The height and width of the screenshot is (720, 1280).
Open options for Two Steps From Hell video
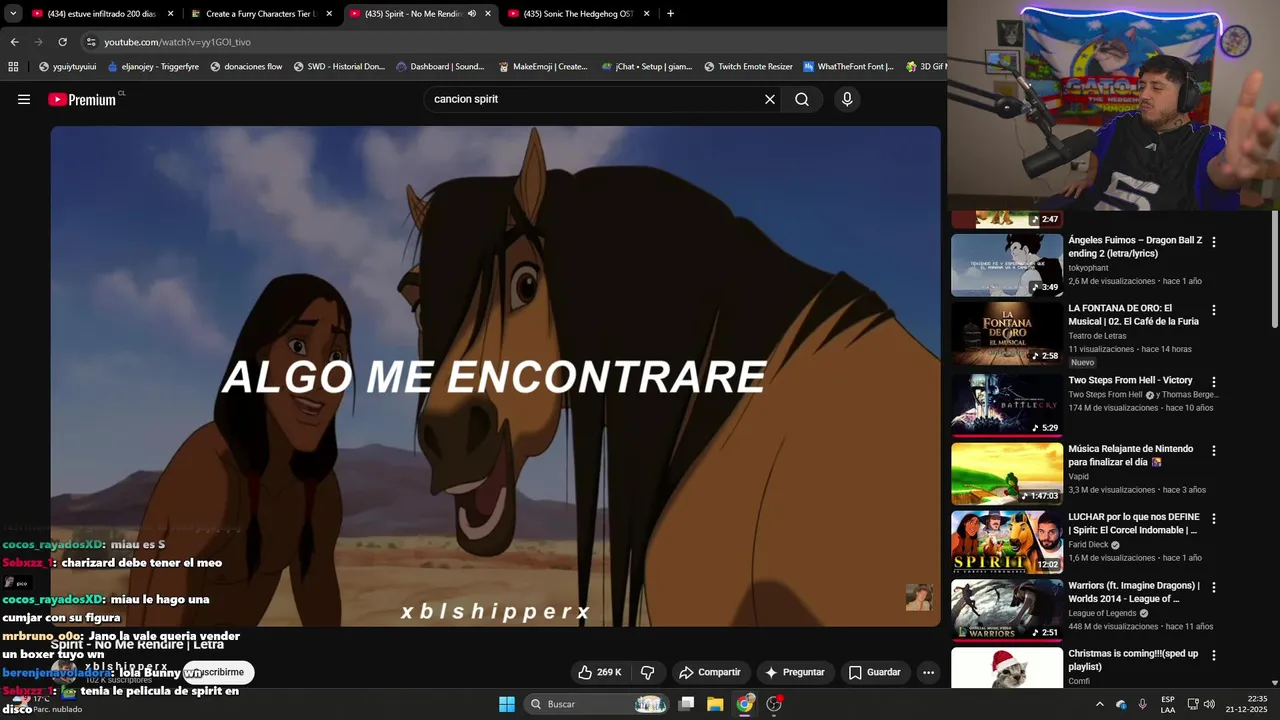tap(1214, 382)
